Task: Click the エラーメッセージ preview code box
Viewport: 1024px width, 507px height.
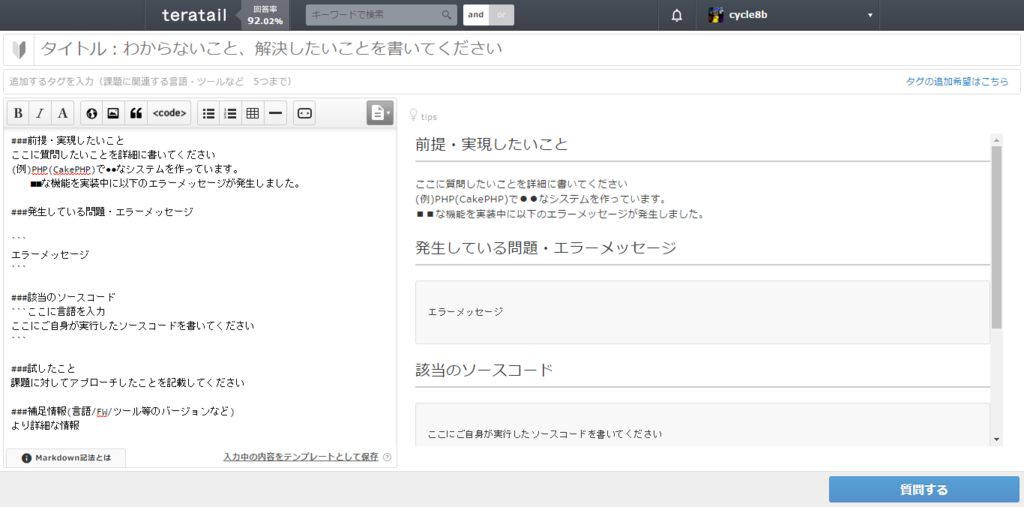Action: coord(703,312)
